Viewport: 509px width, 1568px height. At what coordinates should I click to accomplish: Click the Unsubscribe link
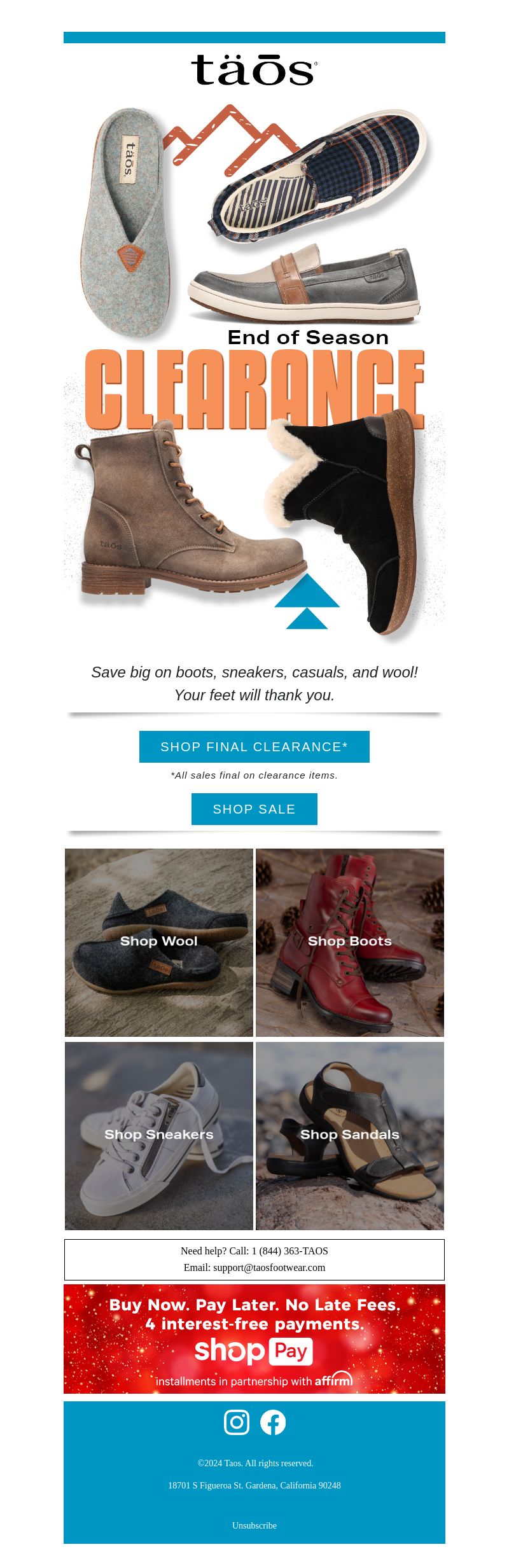tap(254, 1525)
